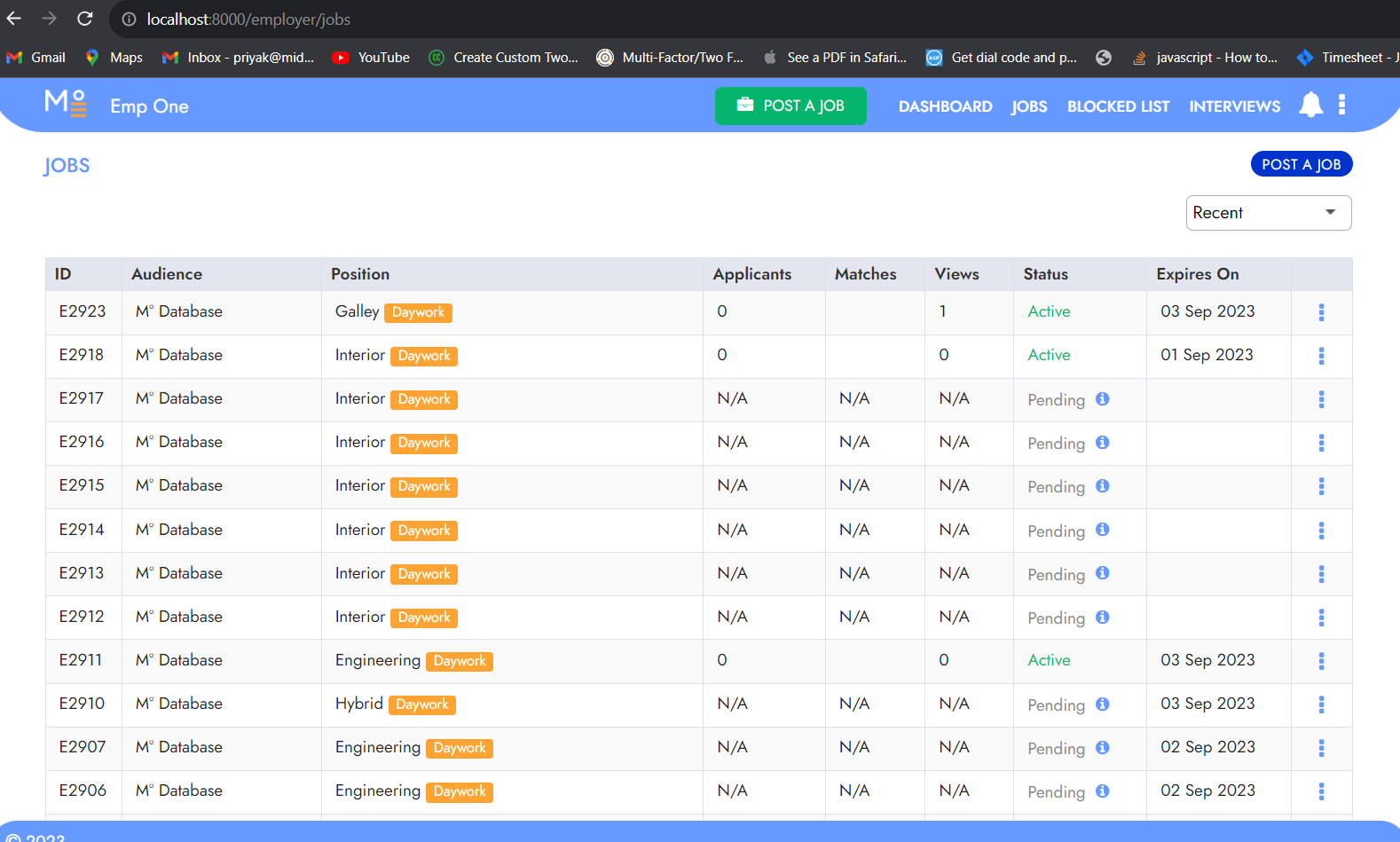Screen dimensions: 1400x842
Task: Expand the row actions menu for E2911
Action: pos(1321,661)
